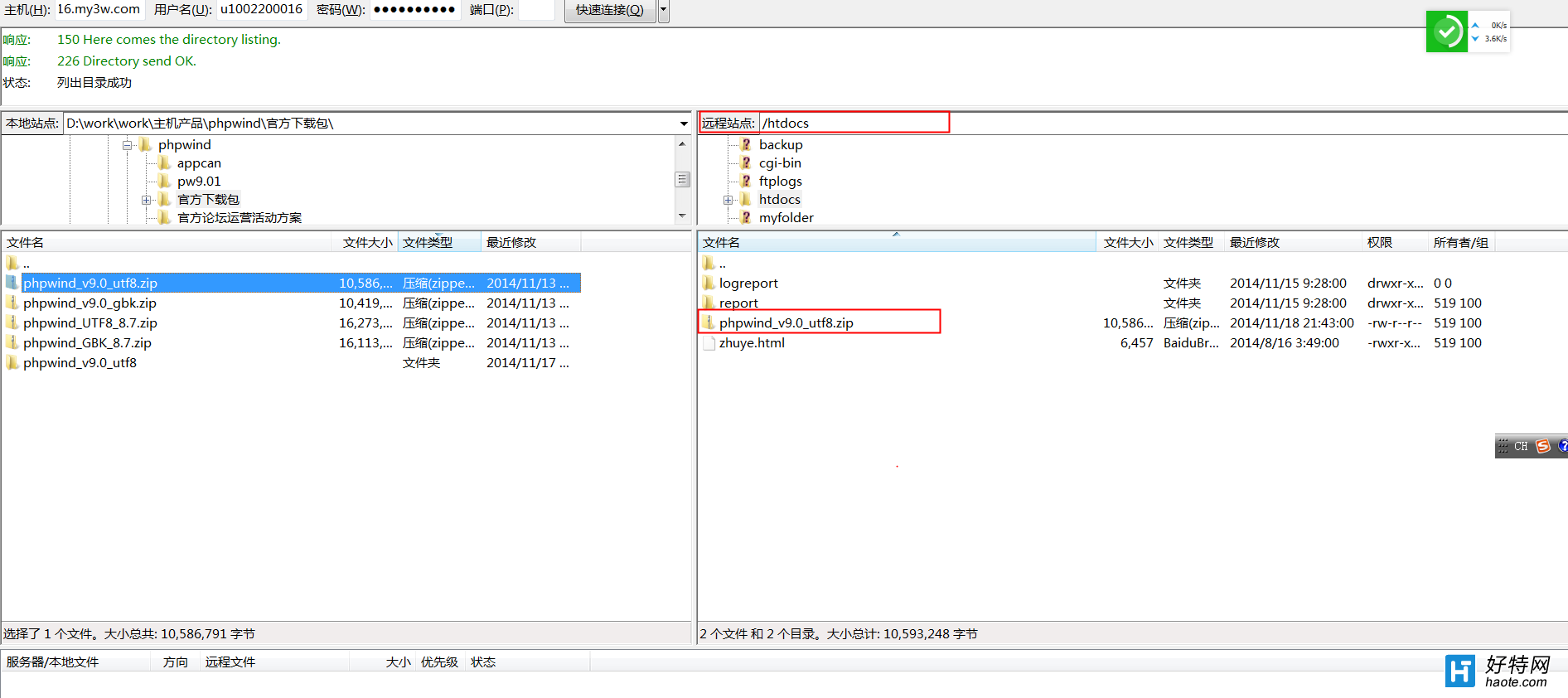This screenshot has height=698, width=1568.
Task: Sort remote files by 权限 column header
Action: [x=1396, y=243]
